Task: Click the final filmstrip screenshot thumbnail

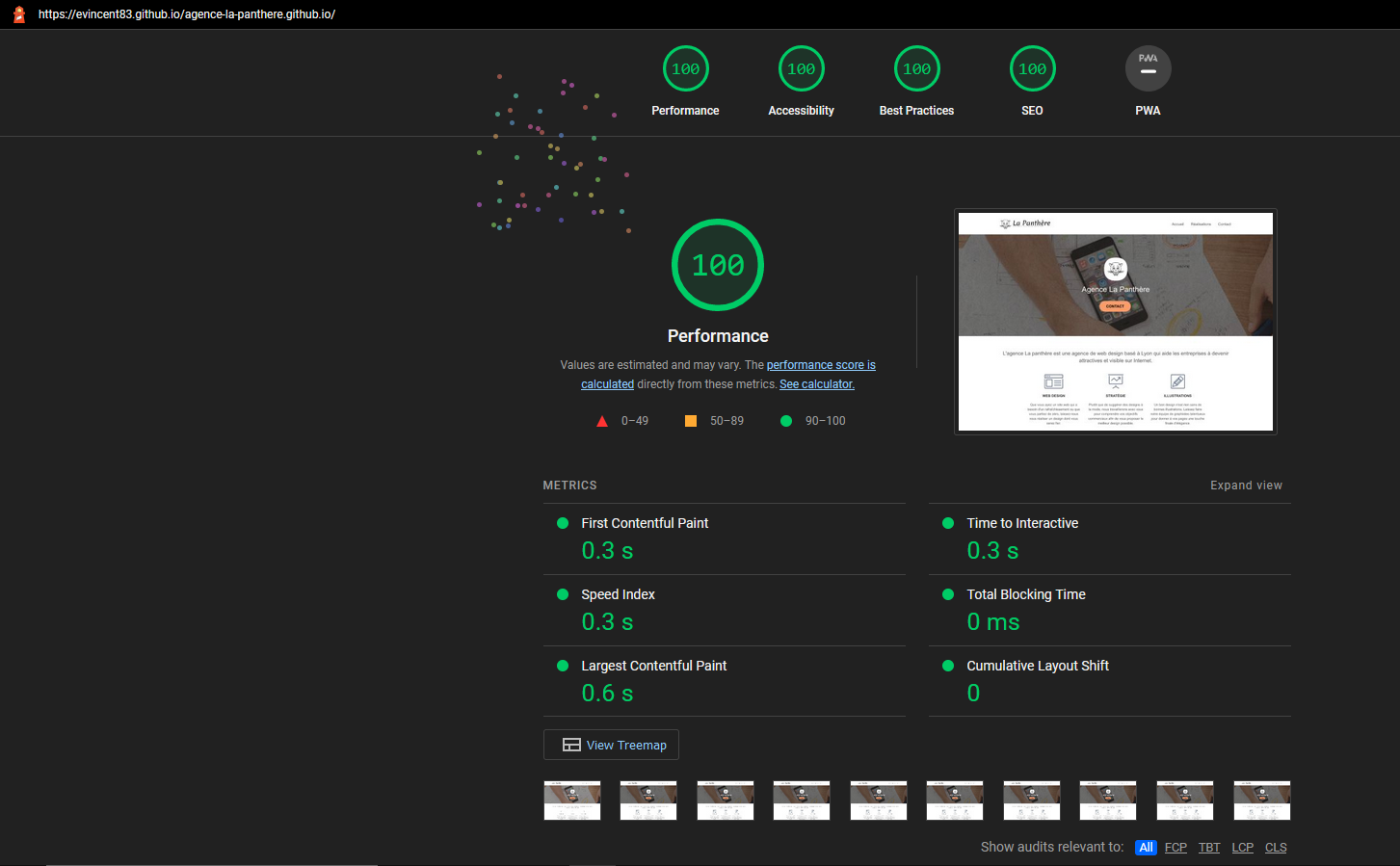Action: [1262, 800]
